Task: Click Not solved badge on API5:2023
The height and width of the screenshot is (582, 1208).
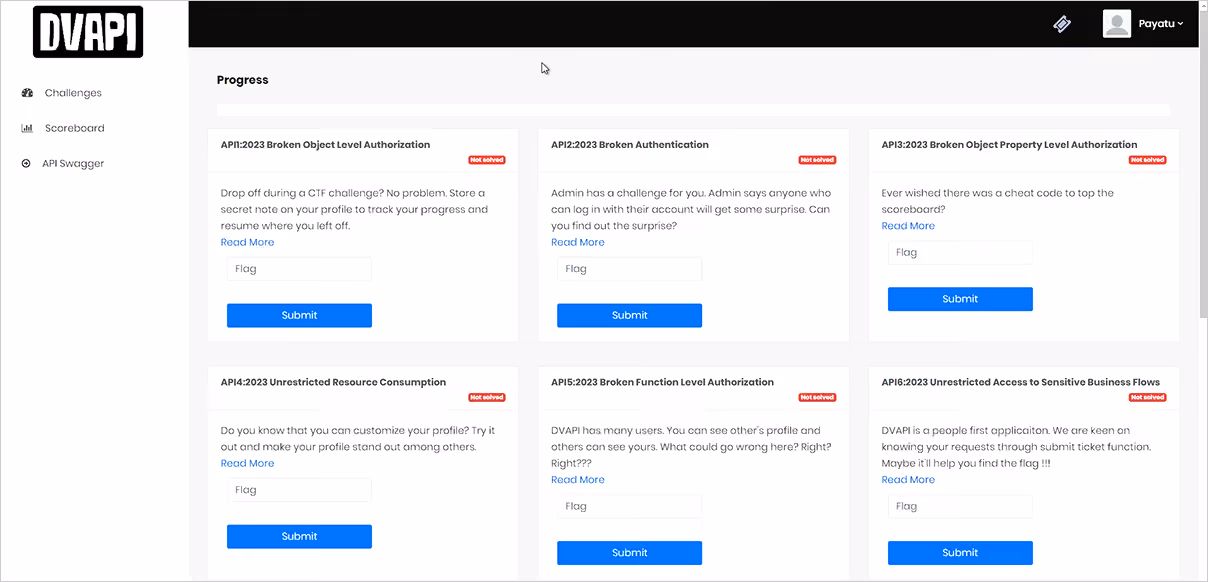Action: 817,397
